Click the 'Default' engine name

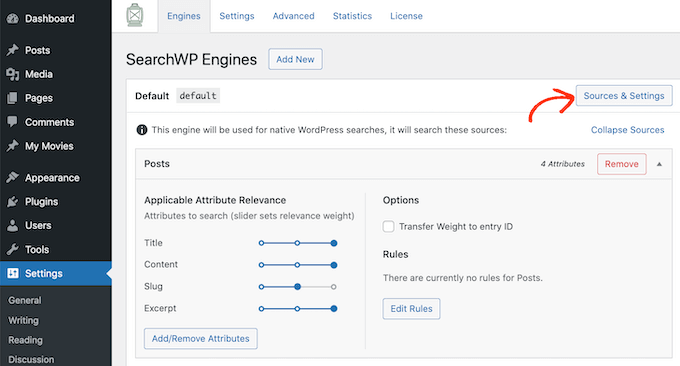[x=152, y=96]
